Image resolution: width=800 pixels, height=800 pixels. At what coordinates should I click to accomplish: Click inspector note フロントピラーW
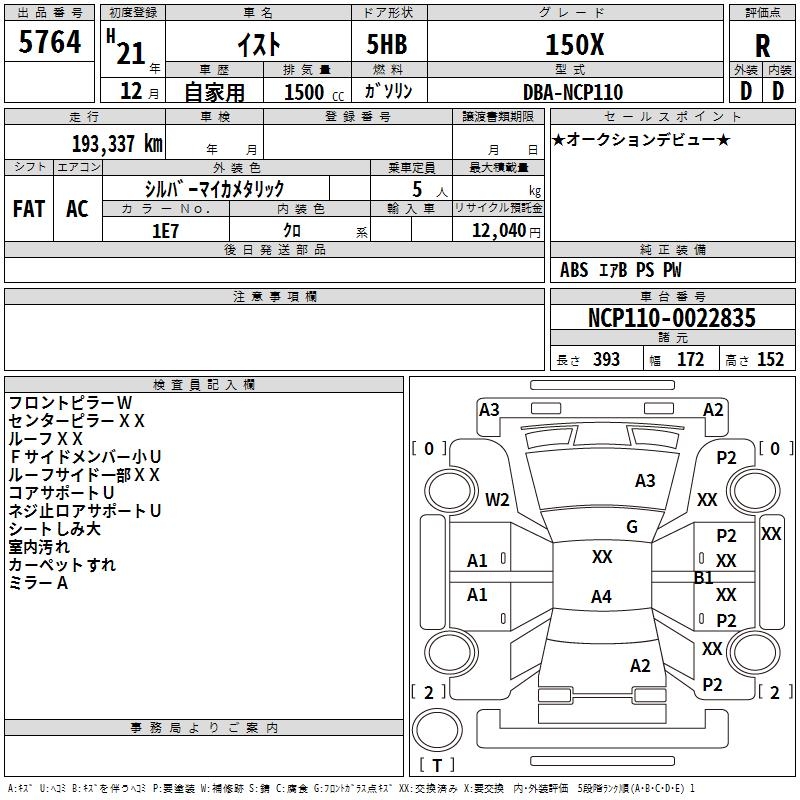pyautogui.click(x=70, y=403)
